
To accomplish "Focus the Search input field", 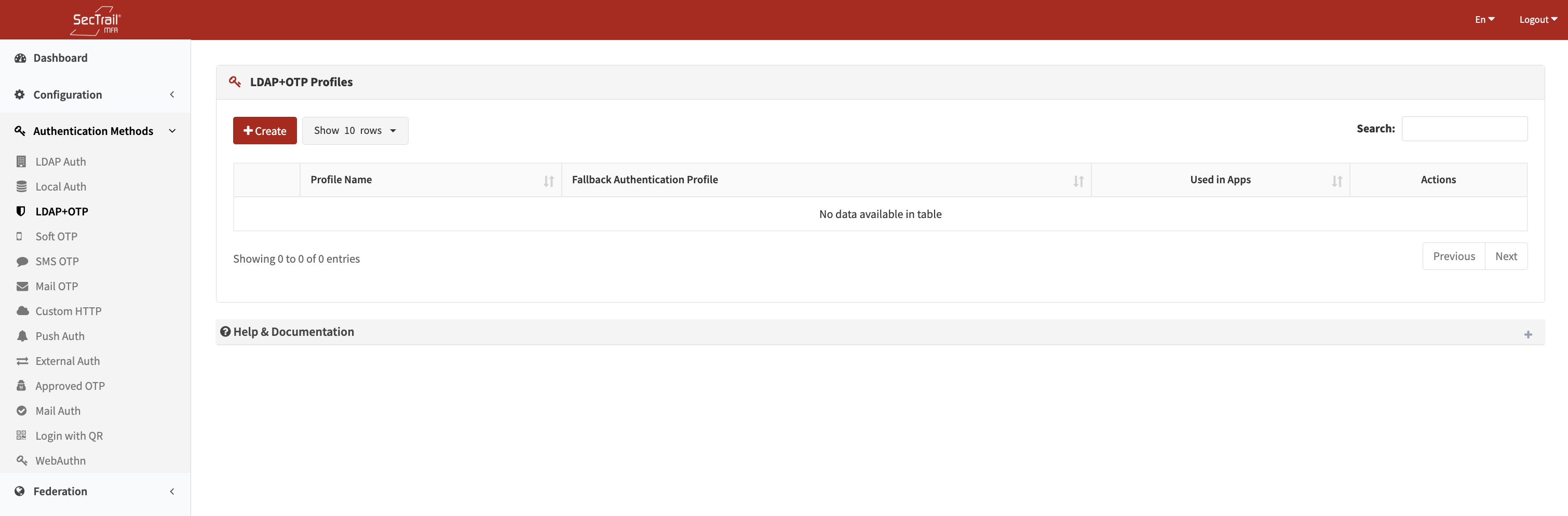I will point(1464,129).
